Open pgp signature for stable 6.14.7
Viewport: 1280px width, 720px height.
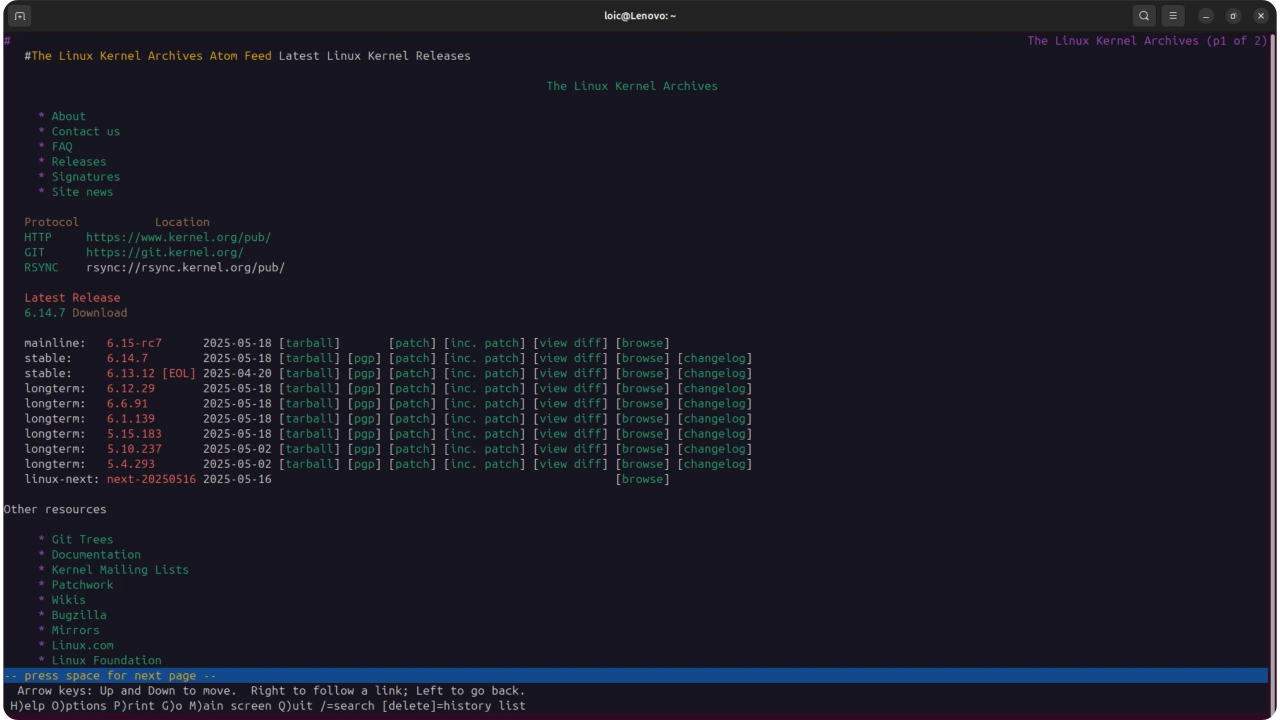coord(364,358)
